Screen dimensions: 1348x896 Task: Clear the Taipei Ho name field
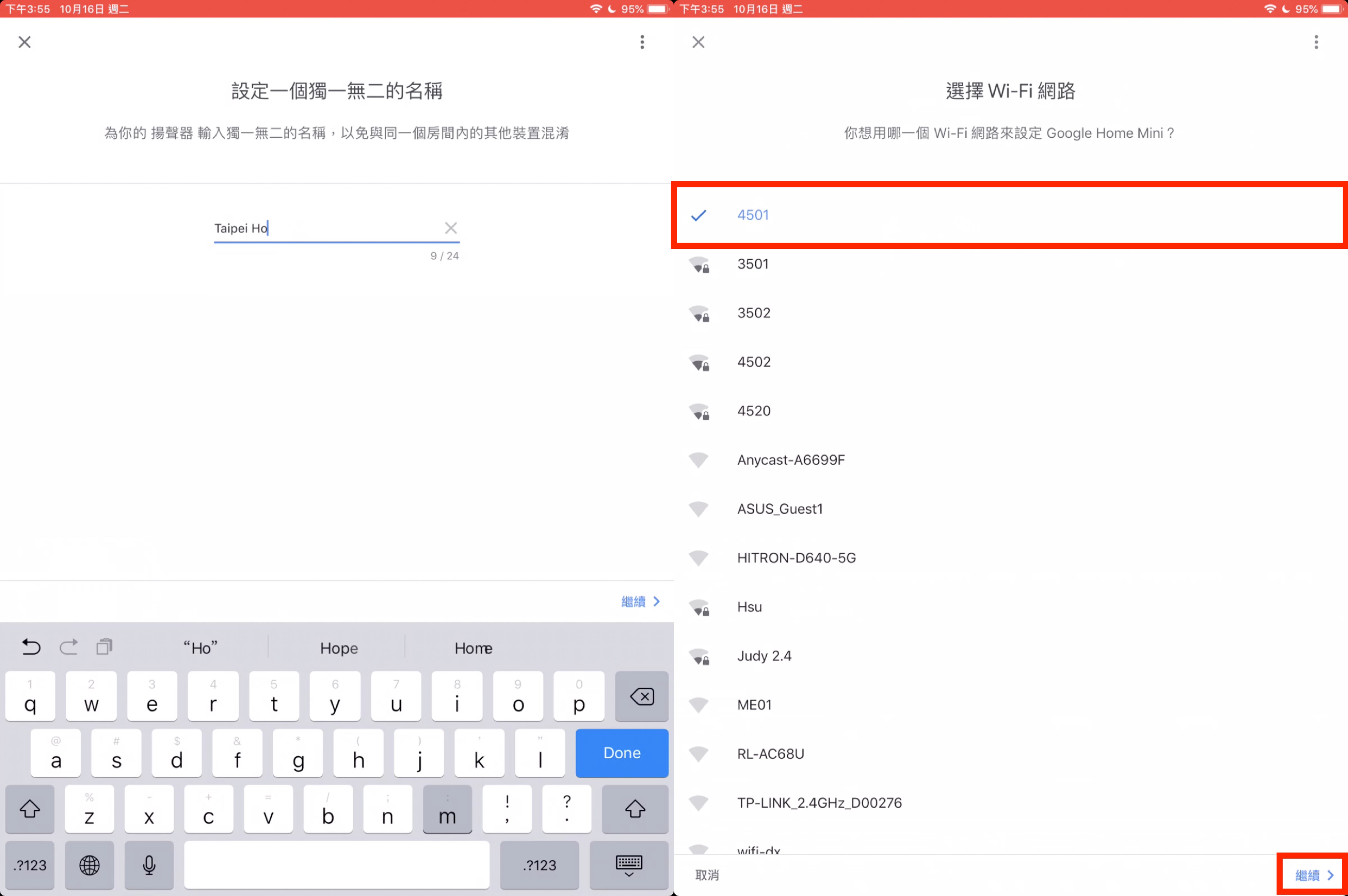[x=451, y=228]
